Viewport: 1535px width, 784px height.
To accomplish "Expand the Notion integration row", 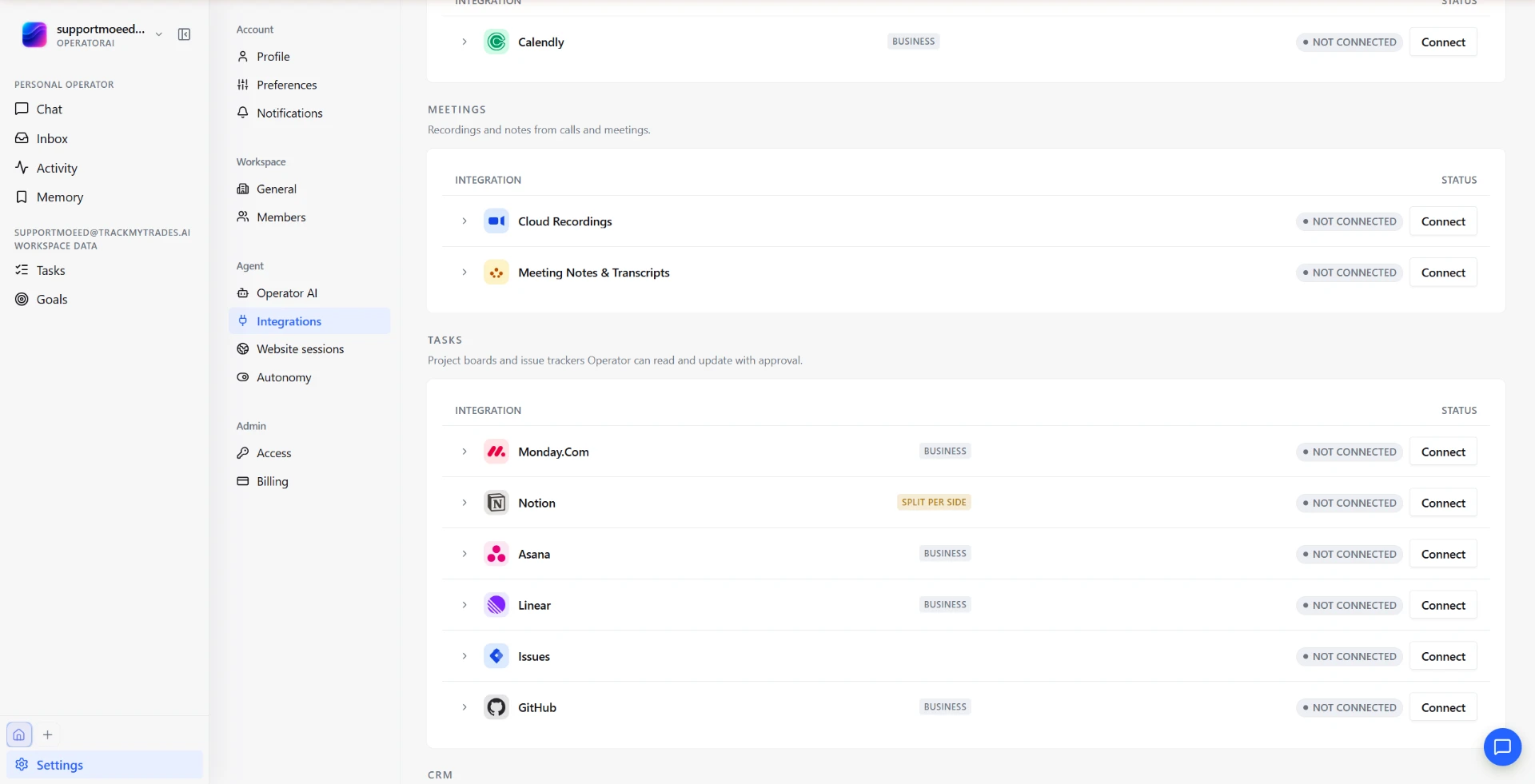I will [x=464, y=503].
